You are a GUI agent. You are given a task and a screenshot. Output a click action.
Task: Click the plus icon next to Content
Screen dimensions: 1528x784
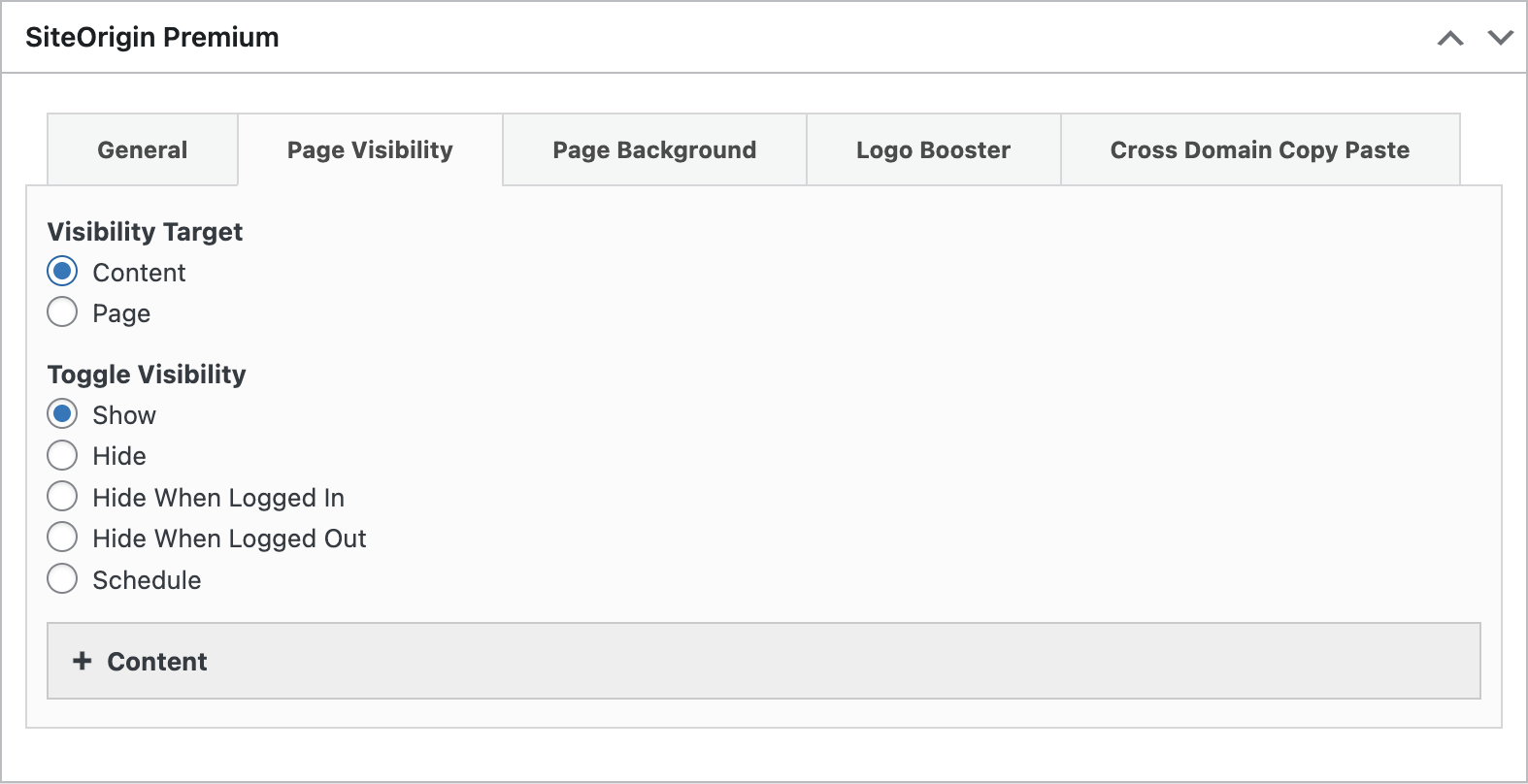point(80,661)
